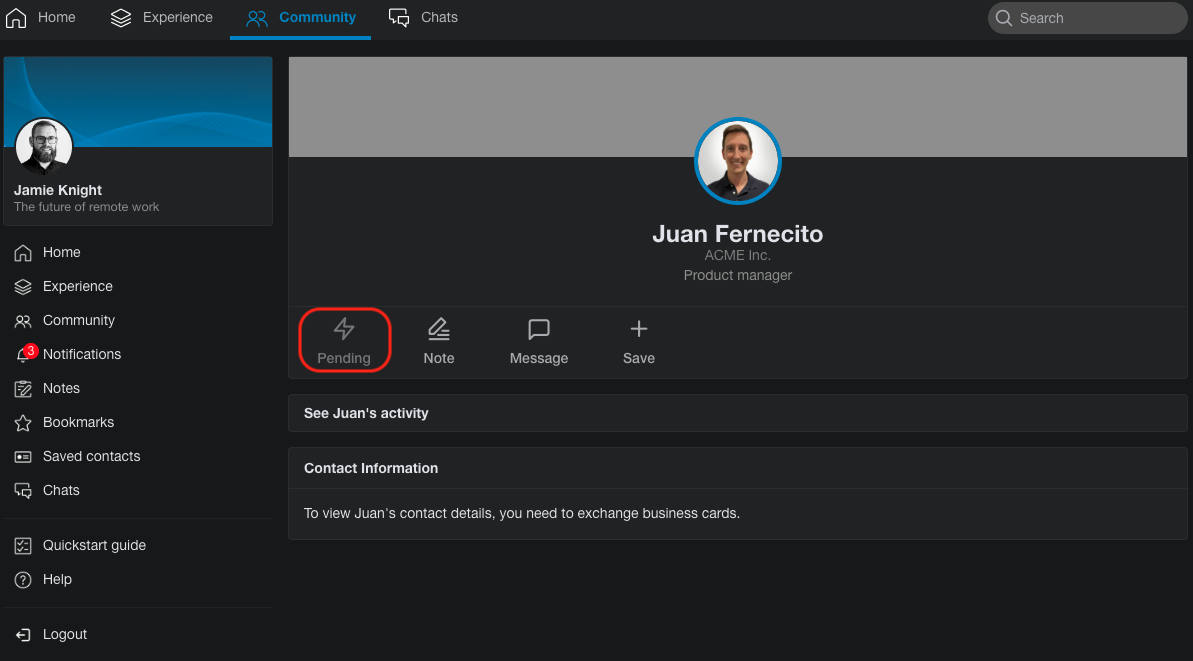Click the Juan Fernecito name heading

point(737,234)
